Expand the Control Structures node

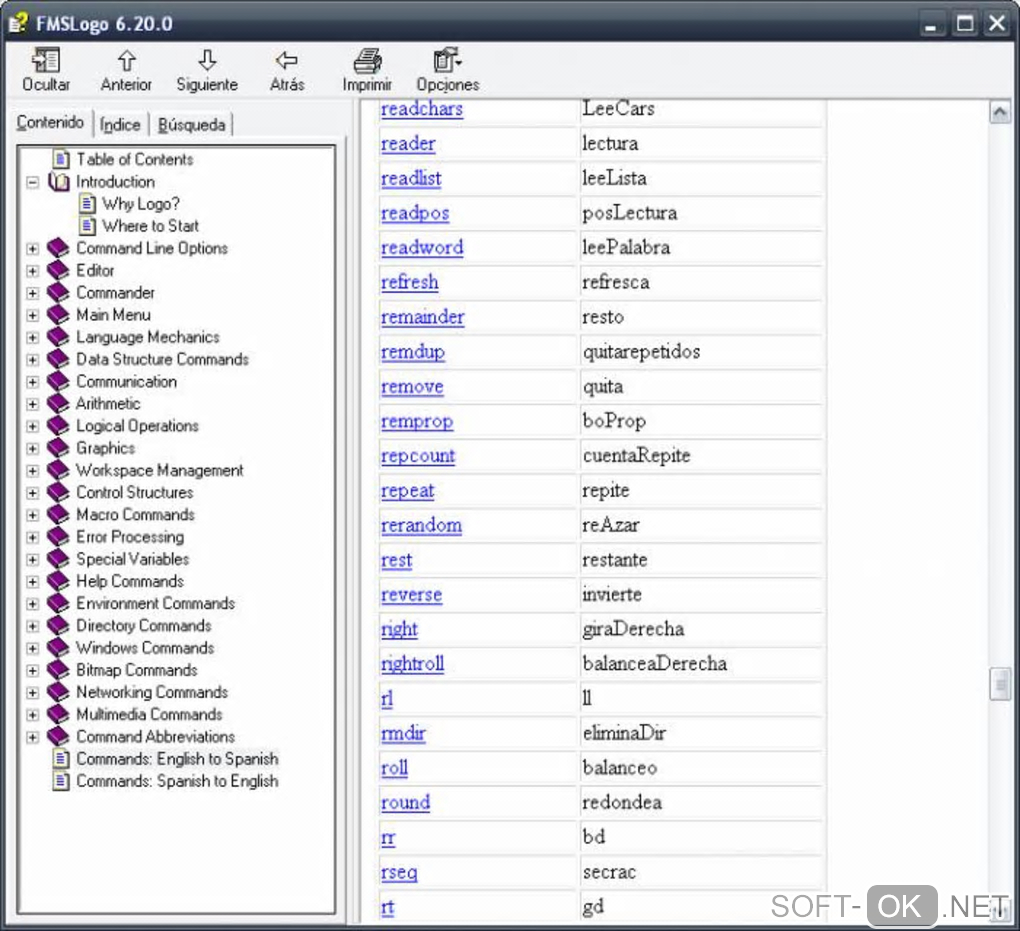coord(33,492)
